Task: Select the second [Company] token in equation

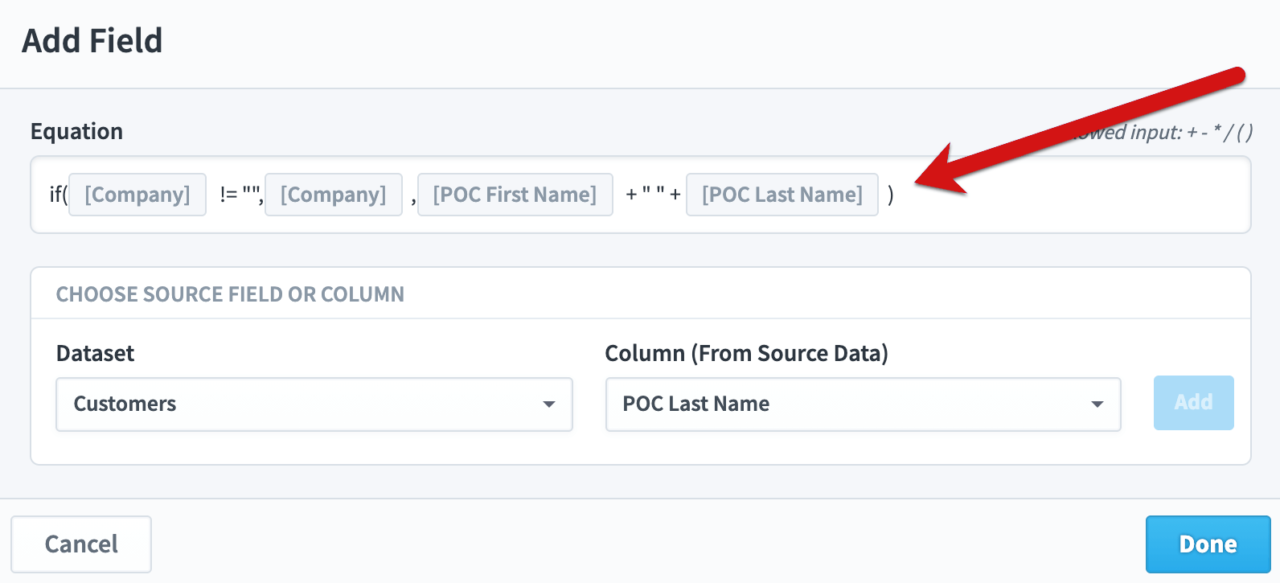Action: (x=333, y=194)
